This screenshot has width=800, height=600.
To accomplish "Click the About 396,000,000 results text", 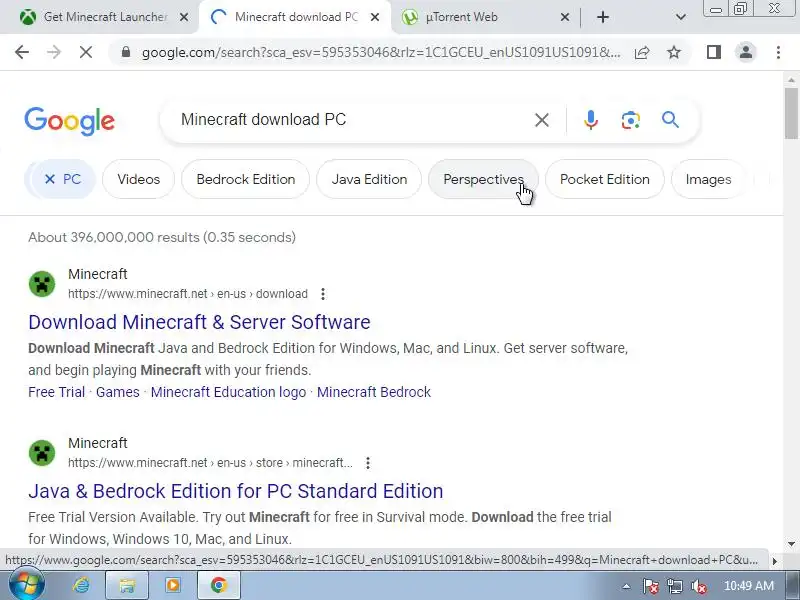I will click(162, 237).
